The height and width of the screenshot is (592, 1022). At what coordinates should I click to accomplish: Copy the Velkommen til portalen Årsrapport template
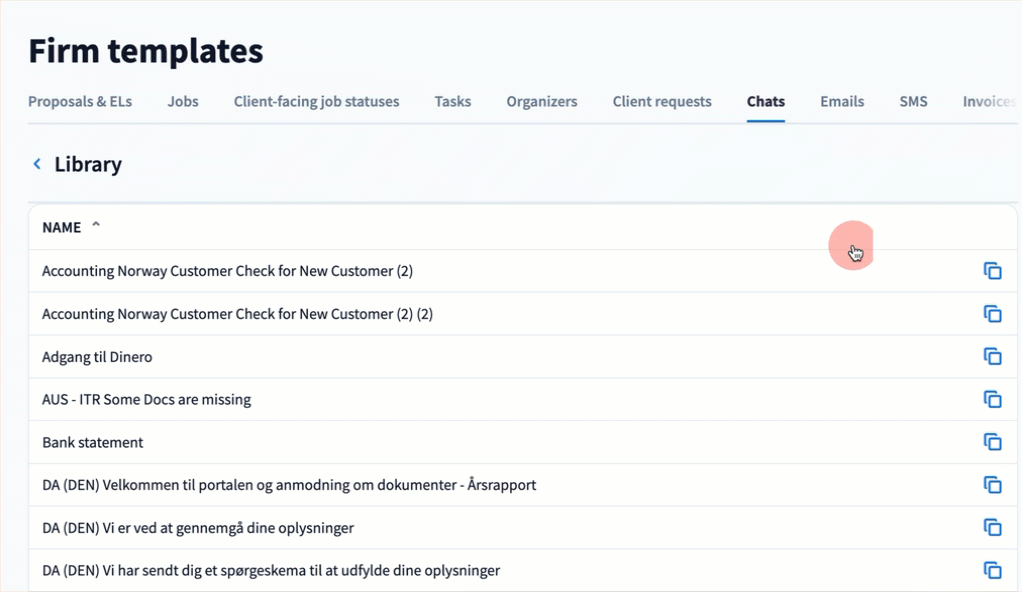click(992, 485)
